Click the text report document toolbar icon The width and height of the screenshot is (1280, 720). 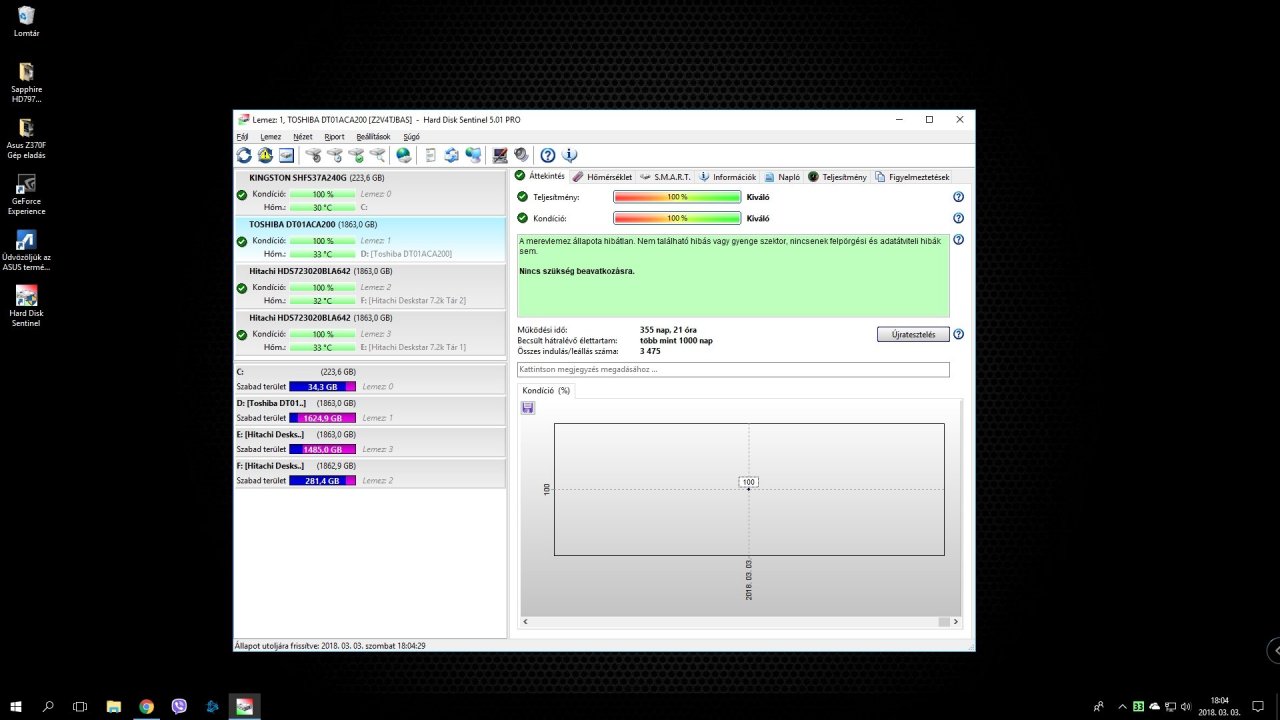click(x=431, y=155)
